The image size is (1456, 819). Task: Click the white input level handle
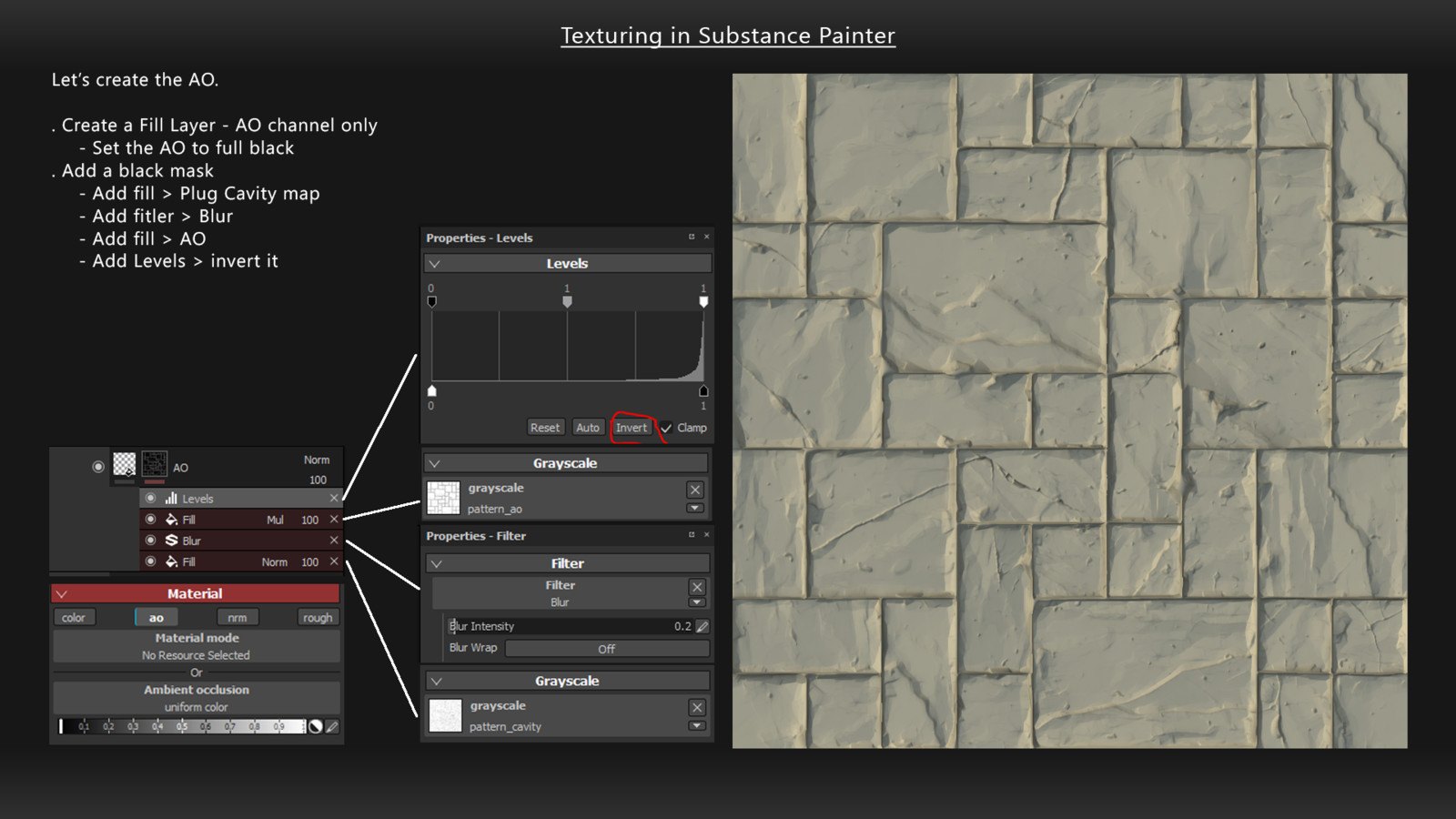coord(703,301)
